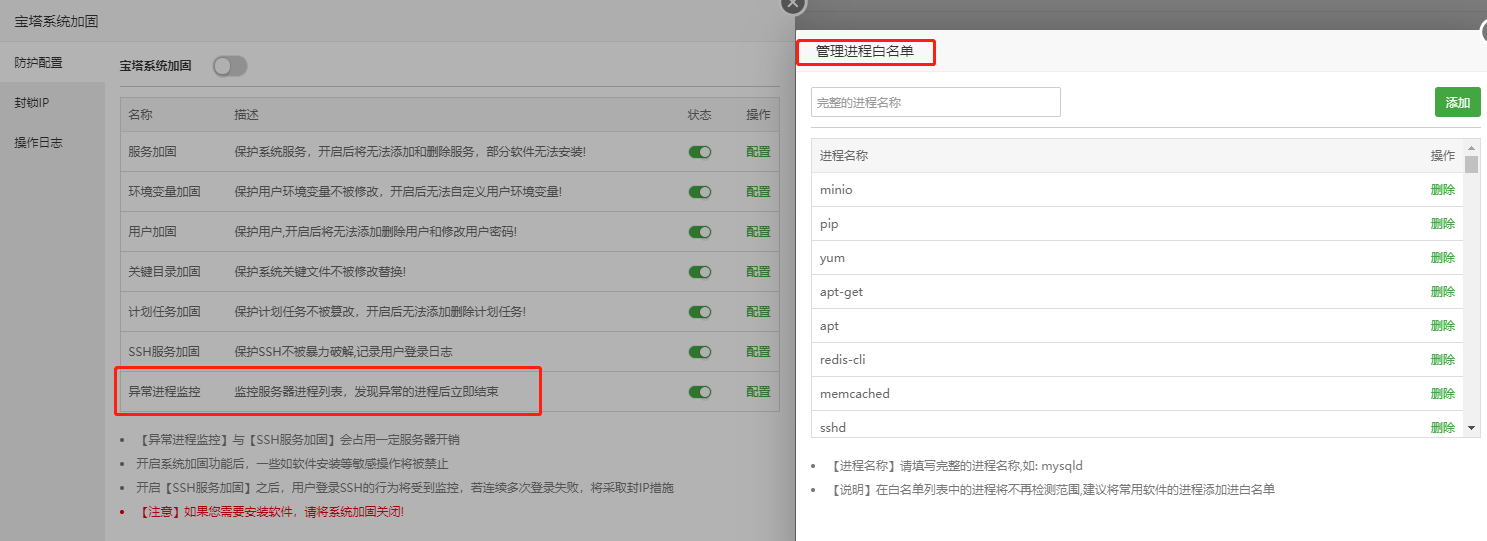Toggle SSH服务加固 status switch

pyautogui.click(x=700, y=352)
